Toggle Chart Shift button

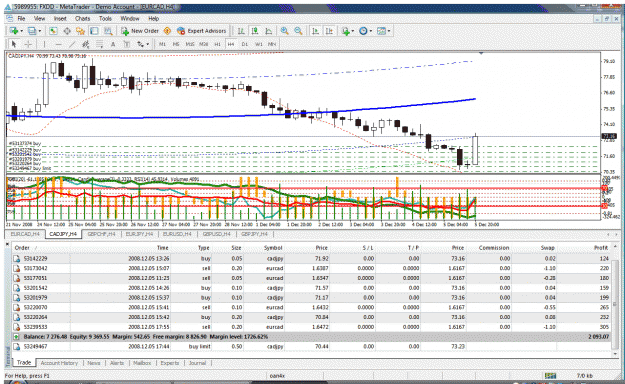point(329,31)
